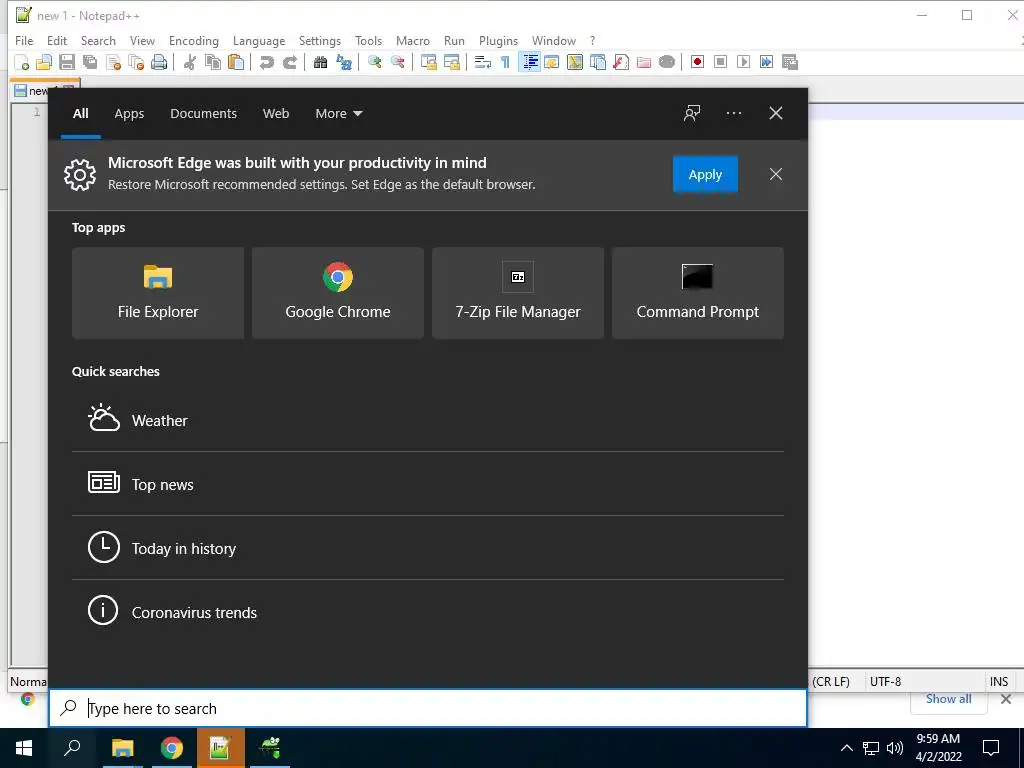
Task: Focus the Type here to search box
Action: 428,708
